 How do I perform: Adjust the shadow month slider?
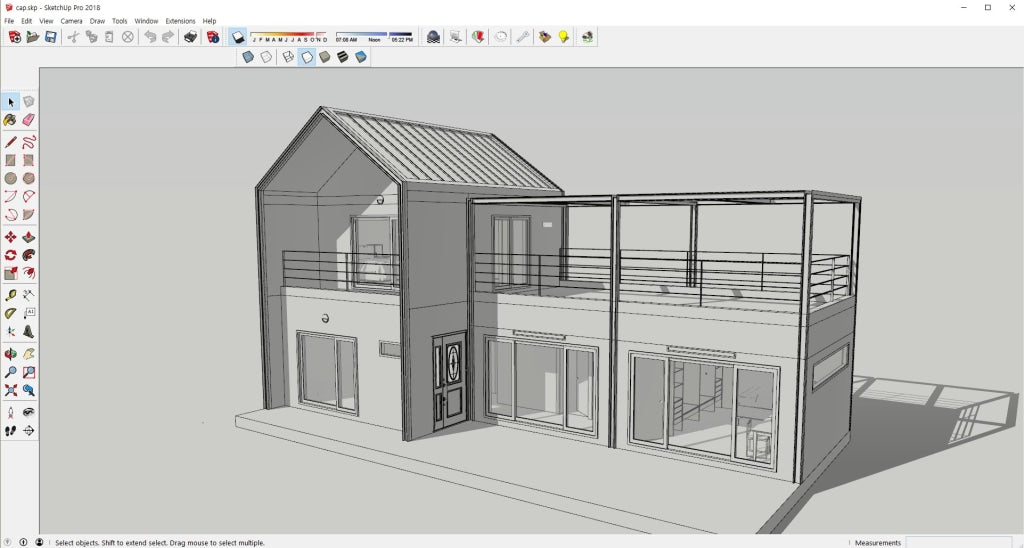click(x=289, y=37)
